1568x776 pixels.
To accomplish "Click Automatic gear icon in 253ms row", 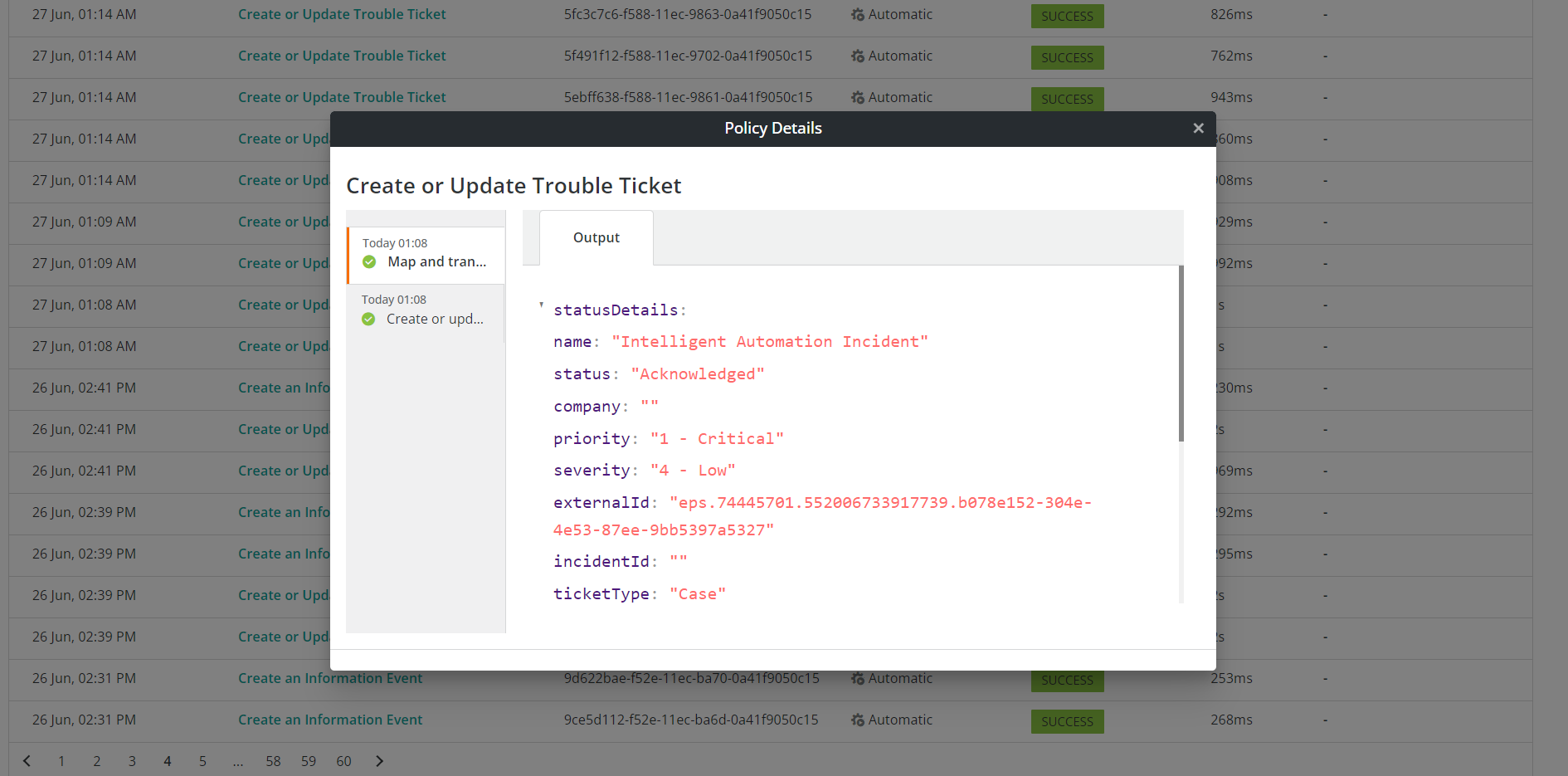I will pos(858,679).
